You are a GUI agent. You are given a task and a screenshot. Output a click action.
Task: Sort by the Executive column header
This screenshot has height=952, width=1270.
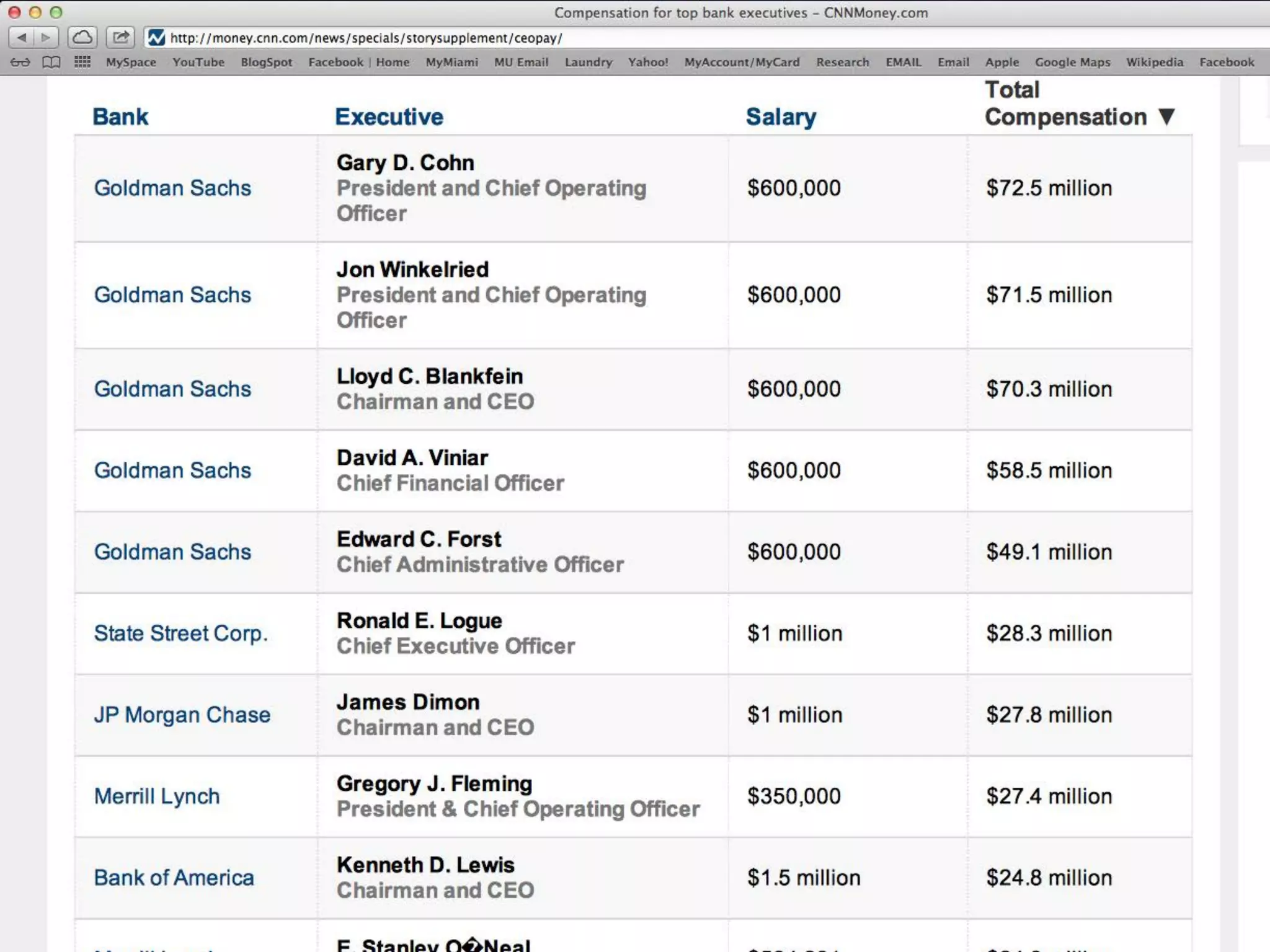pos(389,117)
